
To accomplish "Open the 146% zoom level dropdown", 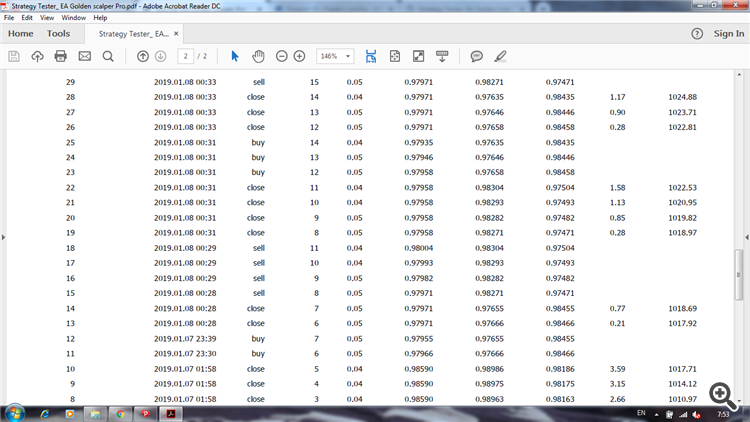I will 335,56.
